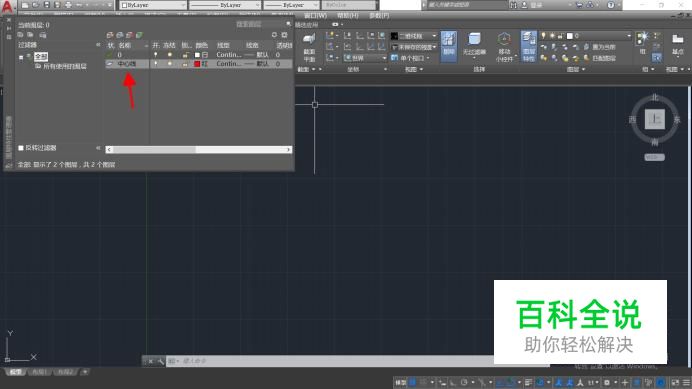This screenshot has width=692, height=389.
Task: Toggle lock icon for 中心线 layer
Action: [x=185, y=64]
